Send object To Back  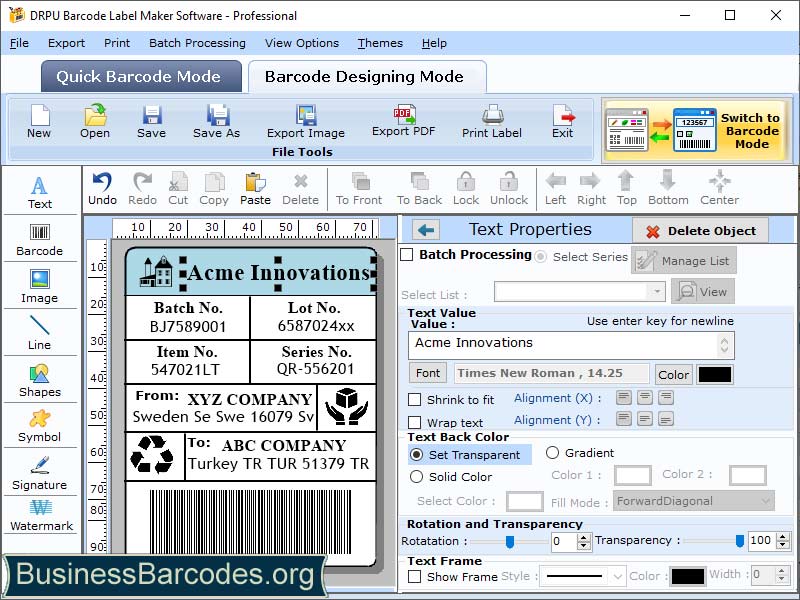419,189
